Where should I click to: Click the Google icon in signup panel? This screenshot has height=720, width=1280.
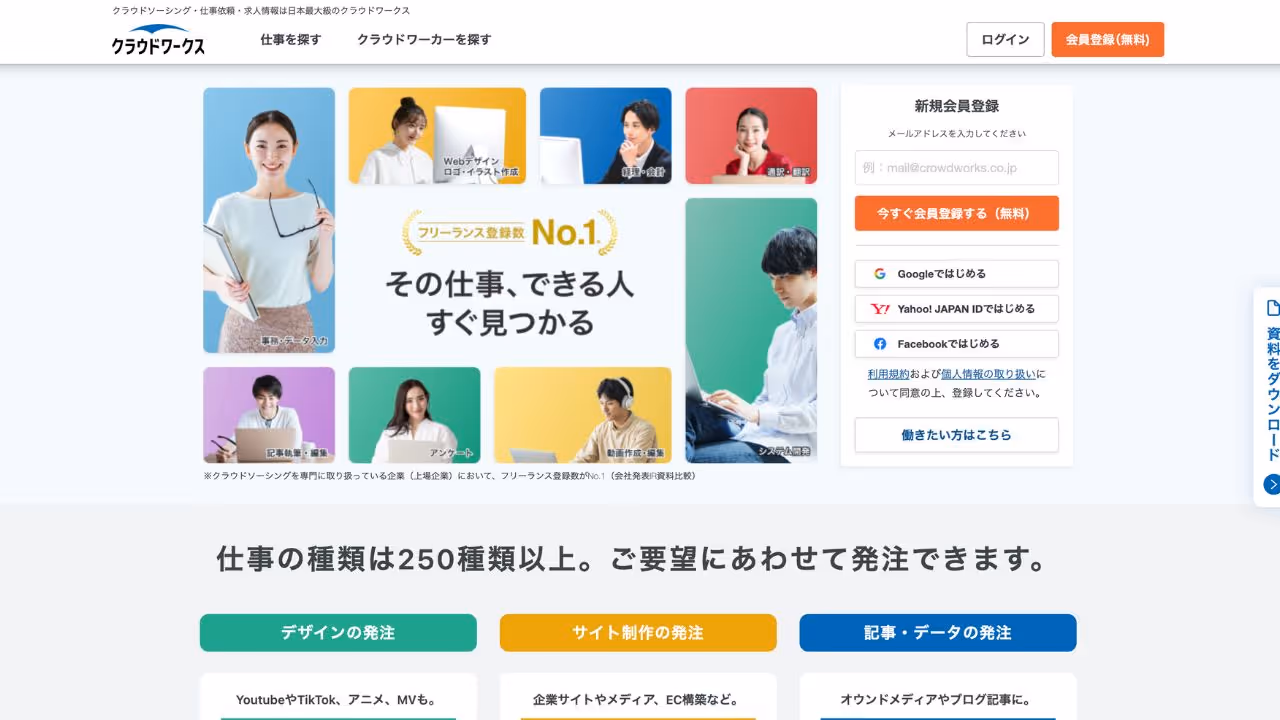click(880, 274)
